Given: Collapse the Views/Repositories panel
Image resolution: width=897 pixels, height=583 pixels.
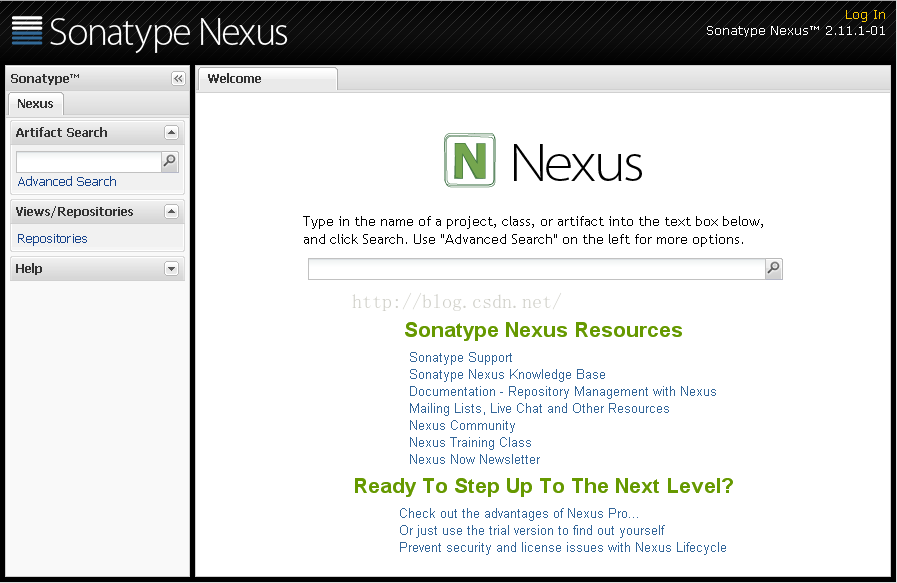Looking at the screenshot, I should pyautogui.click(x=171, y=211).
